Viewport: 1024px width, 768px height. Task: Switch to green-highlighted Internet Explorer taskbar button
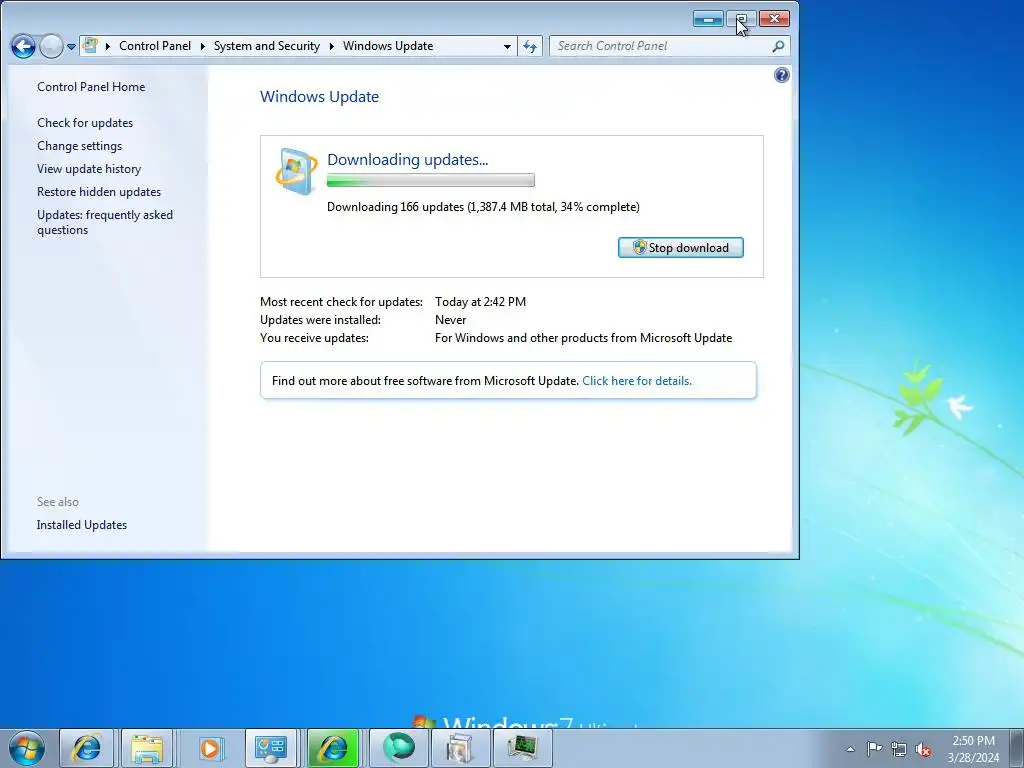332,748
